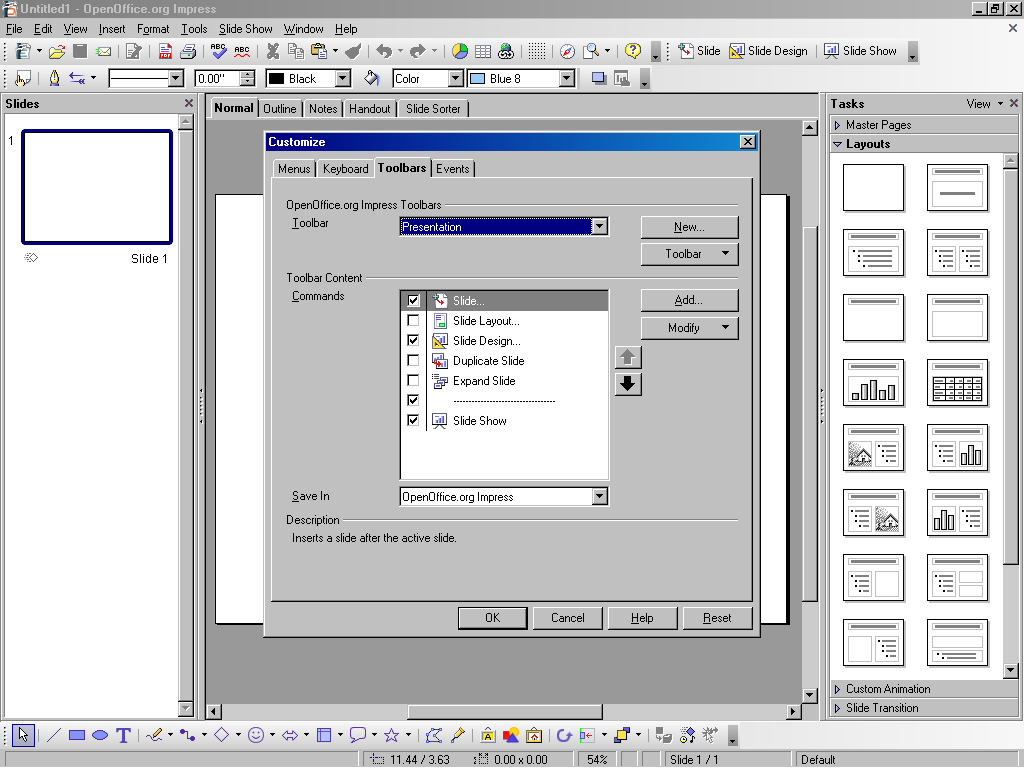Enable the Duplicate Slide checkbox
Image resolution: width=1024 pixels, height=768 pixels.
coord(413,360)
